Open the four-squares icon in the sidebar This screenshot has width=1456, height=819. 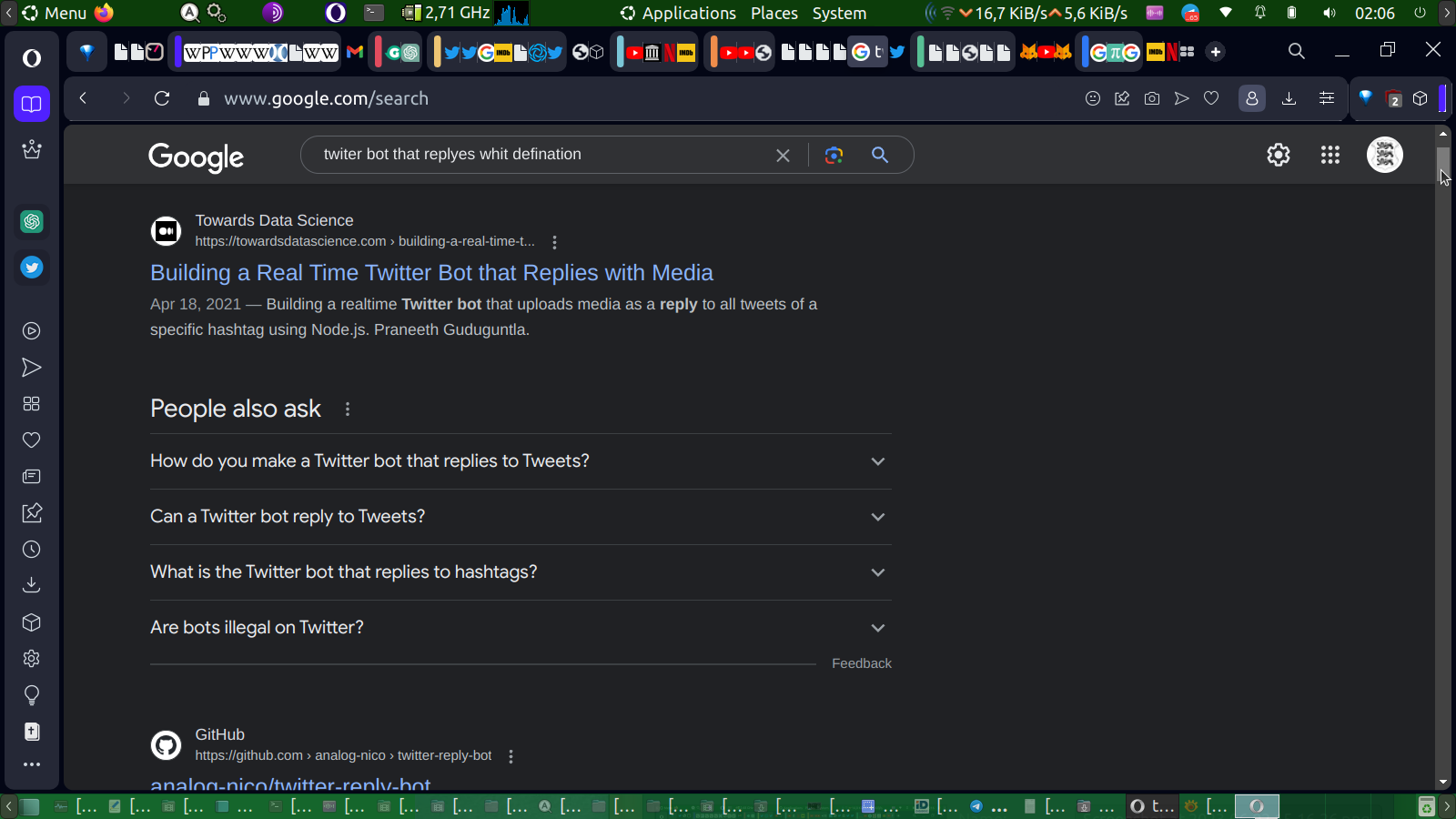32,404
